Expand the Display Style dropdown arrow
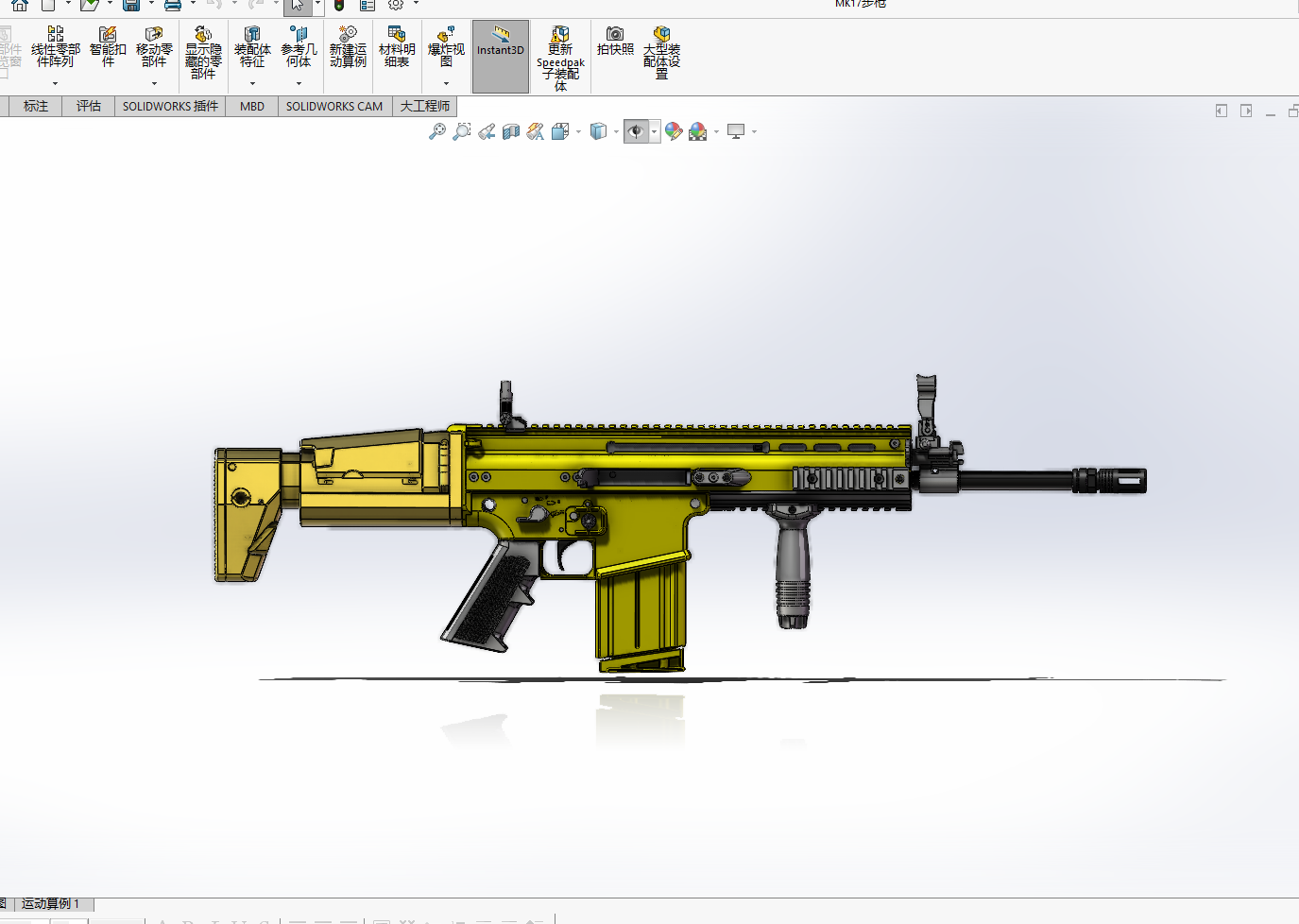 click(616, 132)
